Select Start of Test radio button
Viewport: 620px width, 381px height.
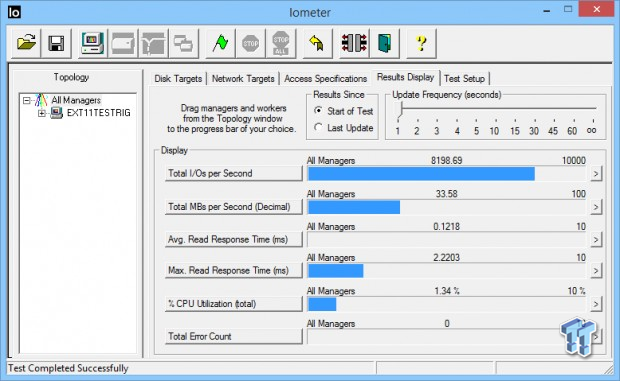318,111
